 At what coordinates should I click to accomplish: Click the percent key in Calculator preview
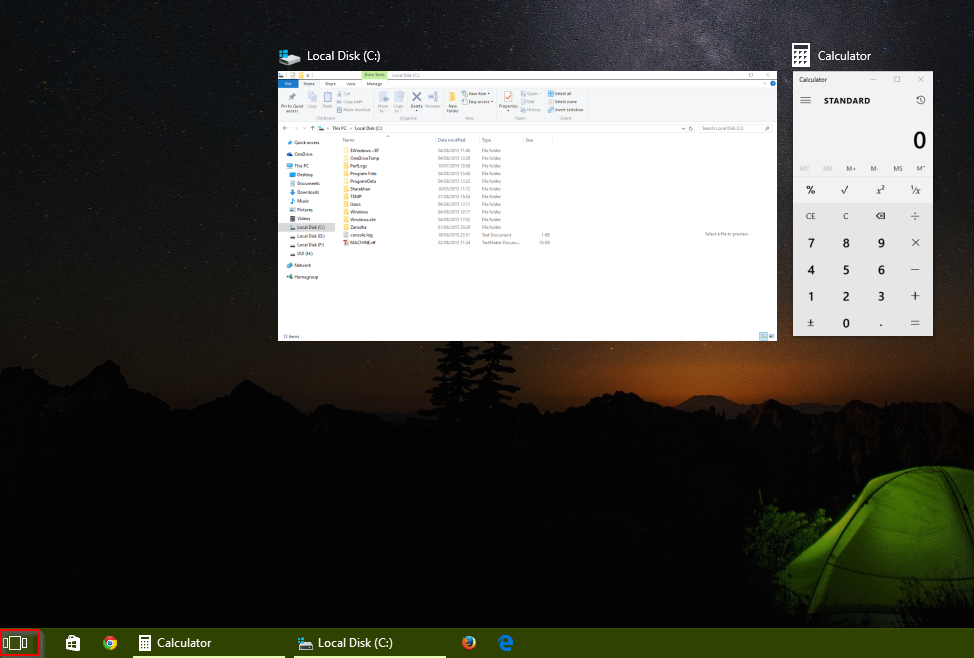811,190
